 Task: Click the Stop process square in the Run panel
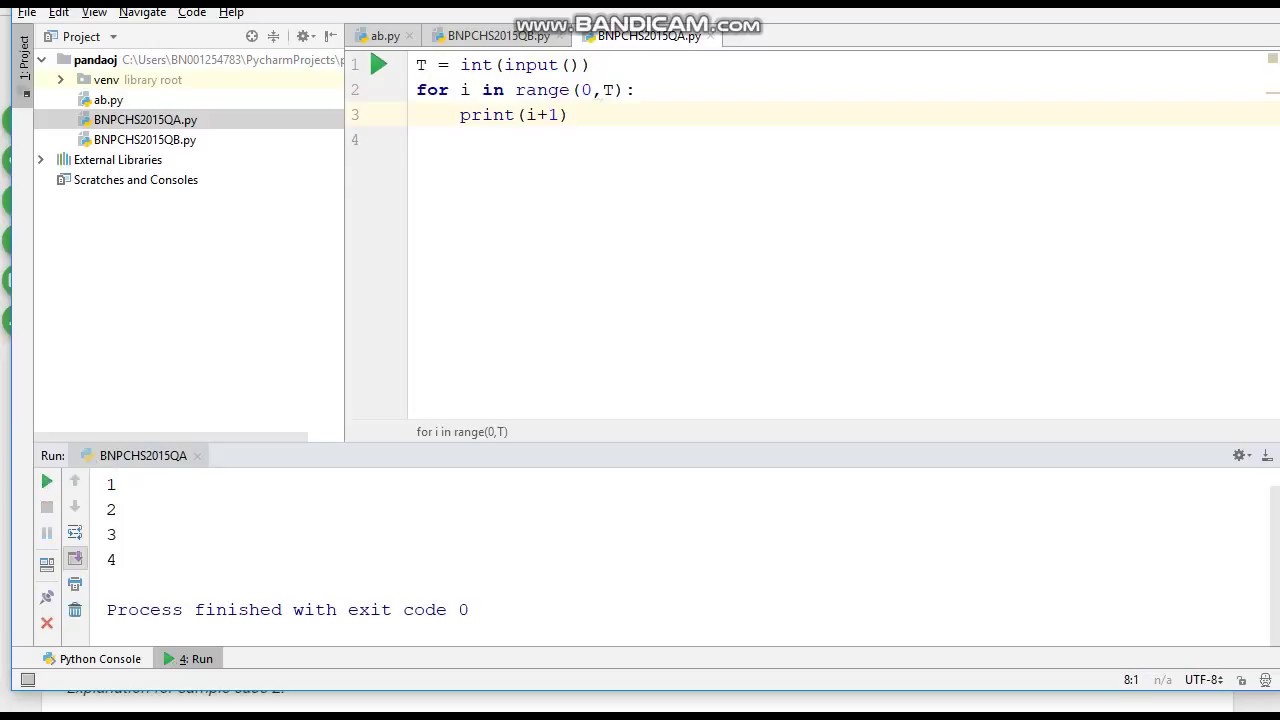(x=47, y=507)
